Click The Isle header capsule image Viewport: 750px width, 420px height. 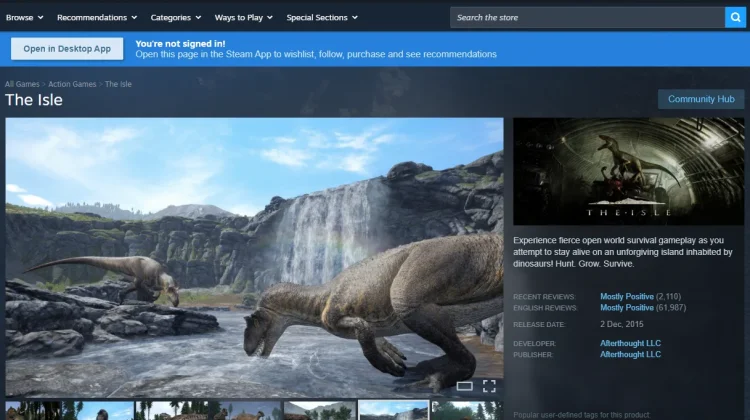pyautogui.click(x=629, y=172)
